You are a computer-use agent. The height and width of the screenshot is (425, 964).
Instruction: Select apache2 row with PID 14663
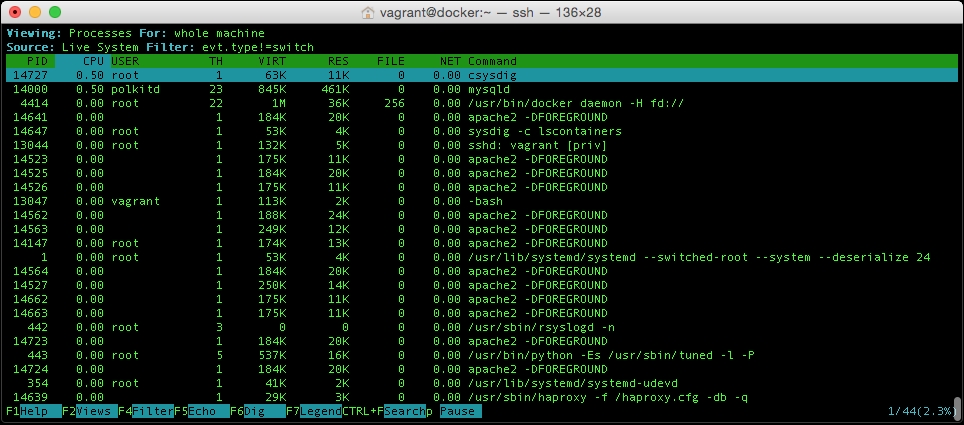coord(482,313)
